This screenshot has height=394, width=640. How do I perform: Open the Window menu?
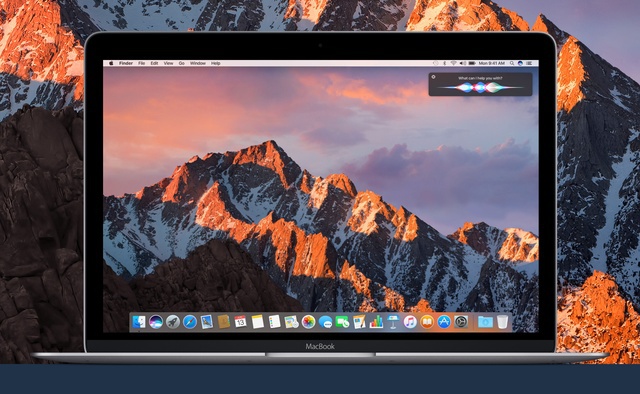[x=198, y=63]
